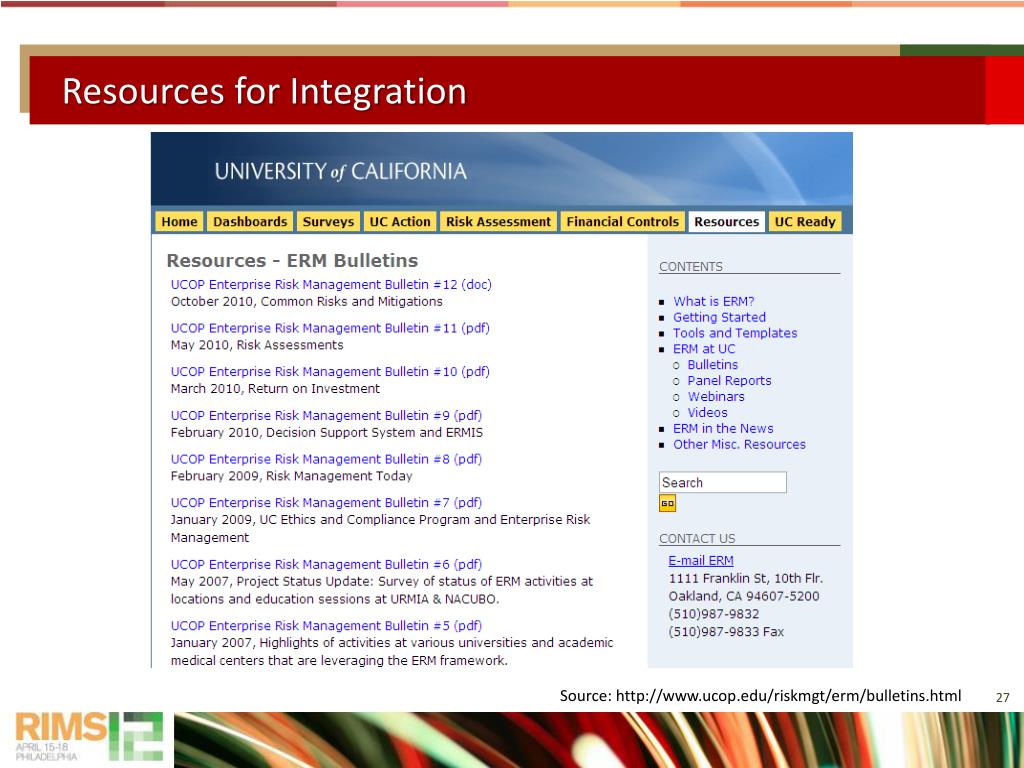Open the Bulletins sub-link
Image resolution: width=1024 pixels, height=768 pixels.
(x=712, y=365)
